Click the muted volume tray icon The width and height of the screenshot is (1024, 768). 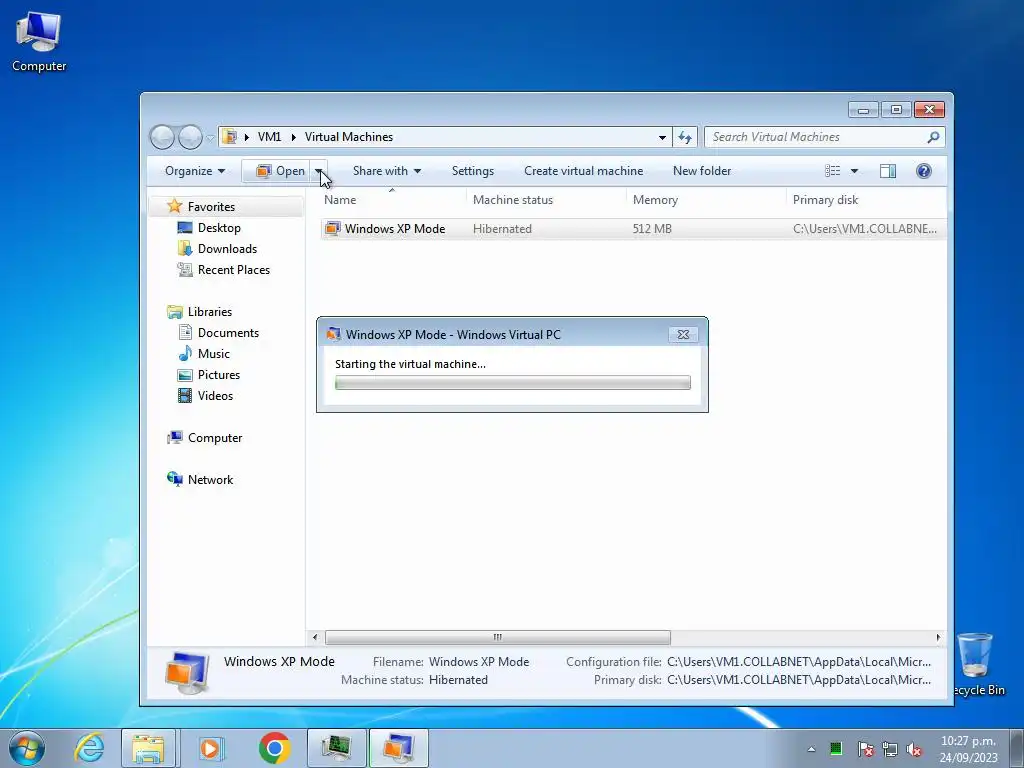click(914, 749)
